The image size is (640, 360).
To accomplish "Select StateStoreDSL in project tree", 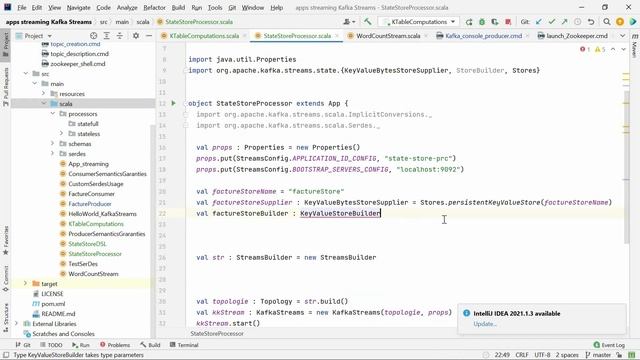I will coord(87,244).
